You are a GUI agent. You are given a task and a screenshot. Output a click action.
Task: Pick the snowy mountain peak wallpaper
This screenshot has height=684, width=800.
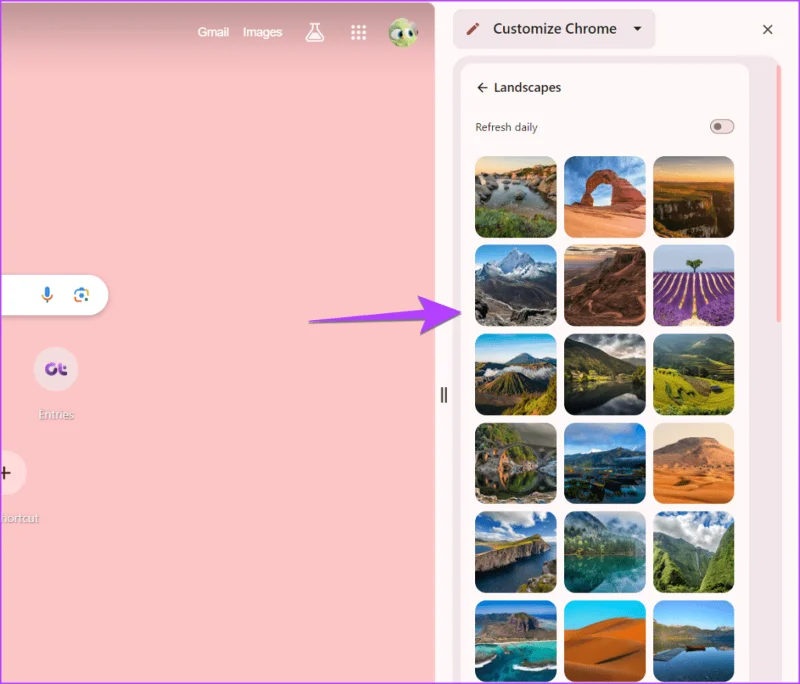click(x=516, y=285)
